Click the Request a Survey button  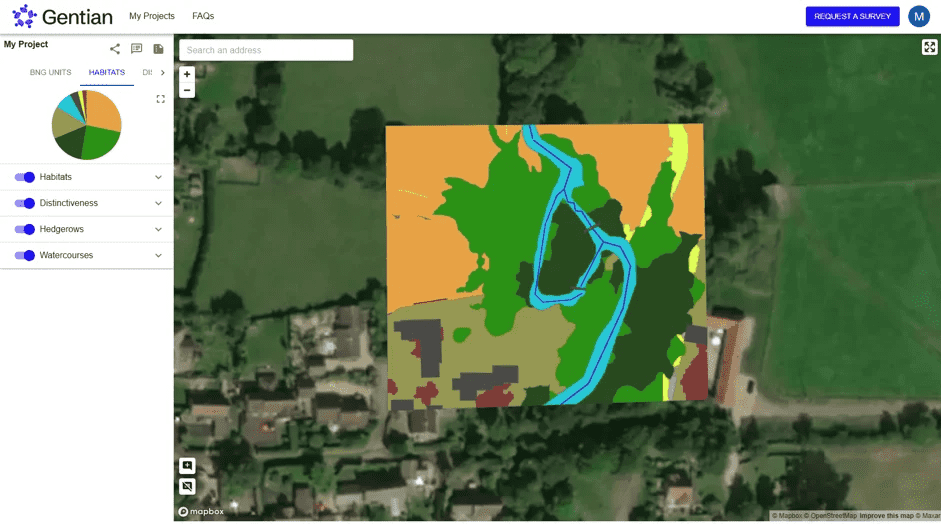[x=852, y=16]
